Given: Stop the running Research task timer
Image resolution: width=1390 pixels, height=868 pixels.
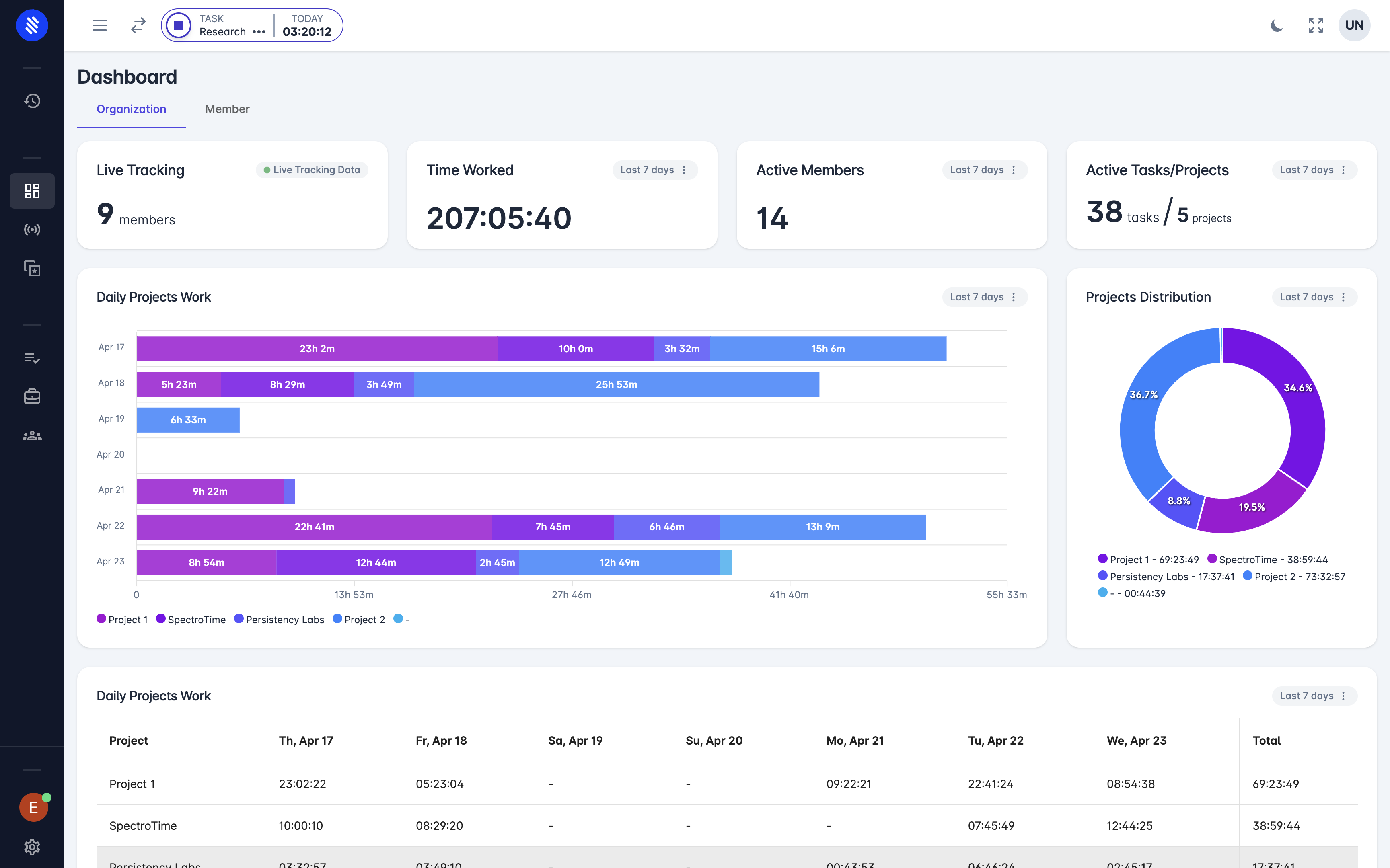Looking at the screenshot, I should tap(179, 25).
